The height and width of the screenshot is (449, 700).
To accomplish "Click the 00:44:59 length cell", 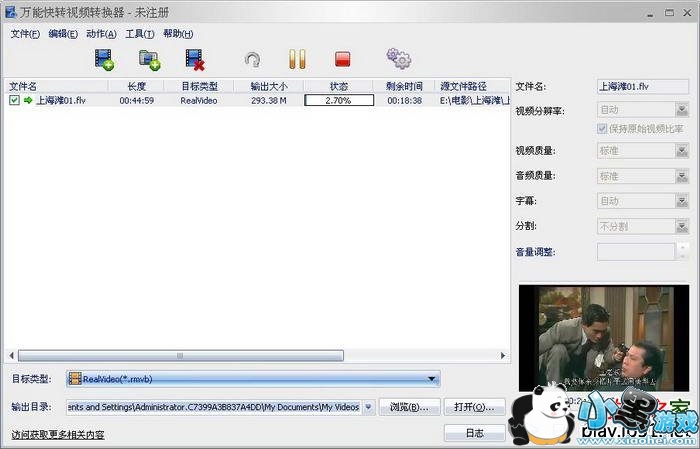I will [x=137, y=100].
